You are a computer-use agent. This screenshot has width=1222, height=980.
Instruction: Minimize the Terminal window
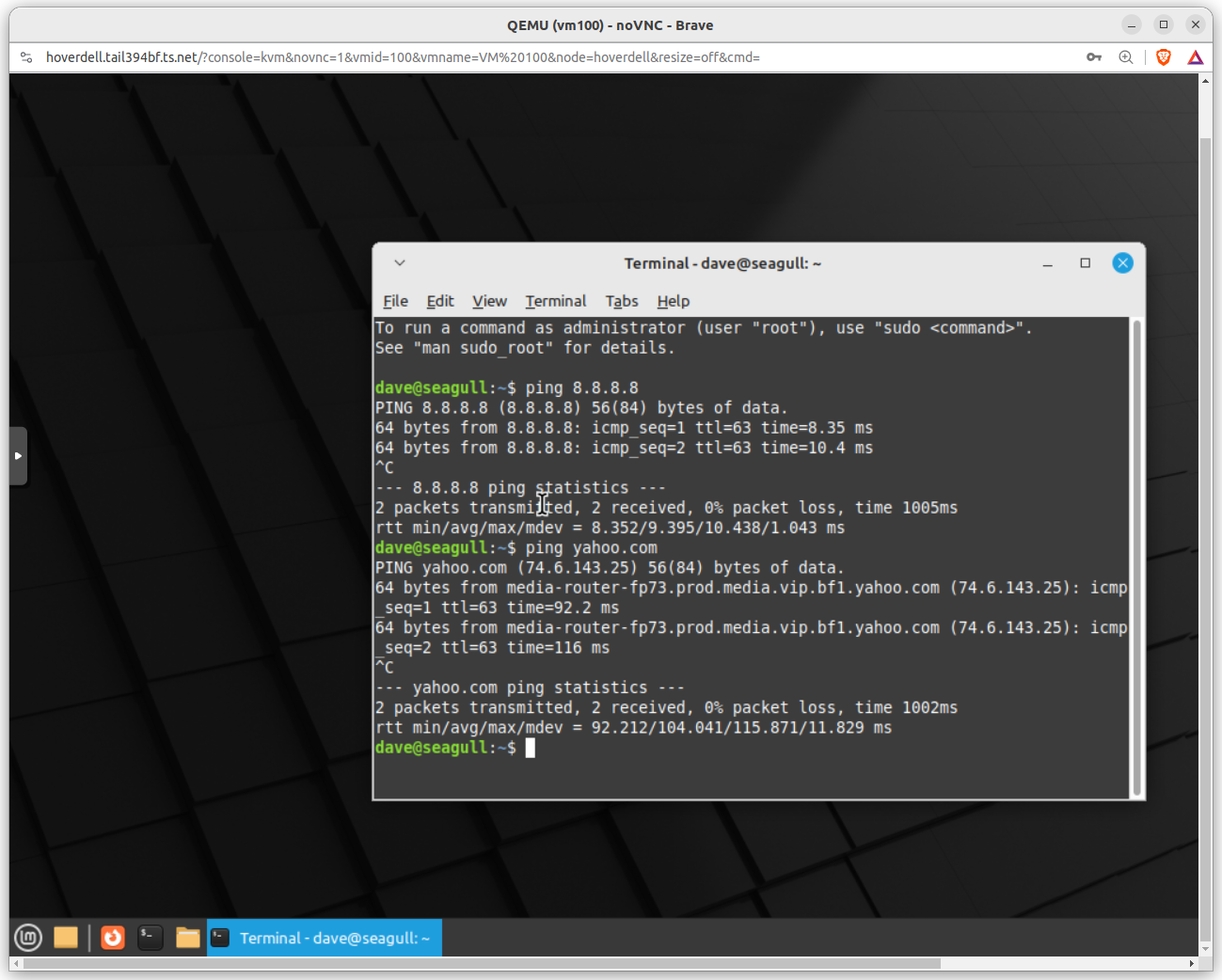click(1047, 264)
